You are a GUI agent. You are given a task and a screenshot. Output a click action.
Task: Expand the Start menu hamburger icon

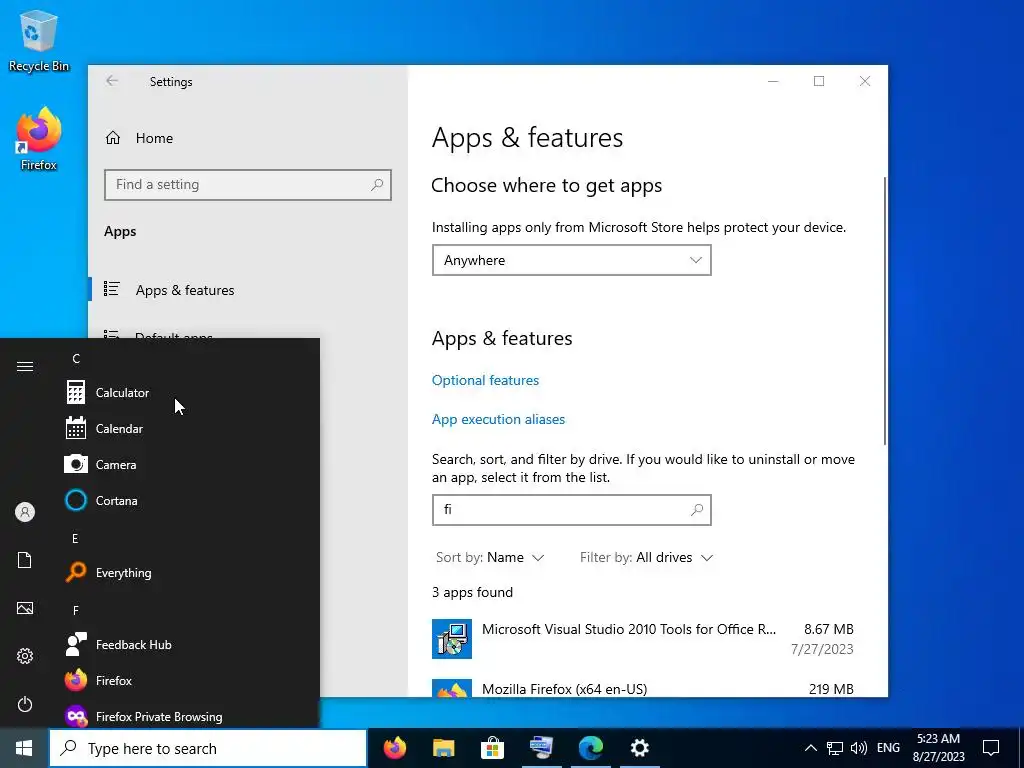[x=25, y=366]
